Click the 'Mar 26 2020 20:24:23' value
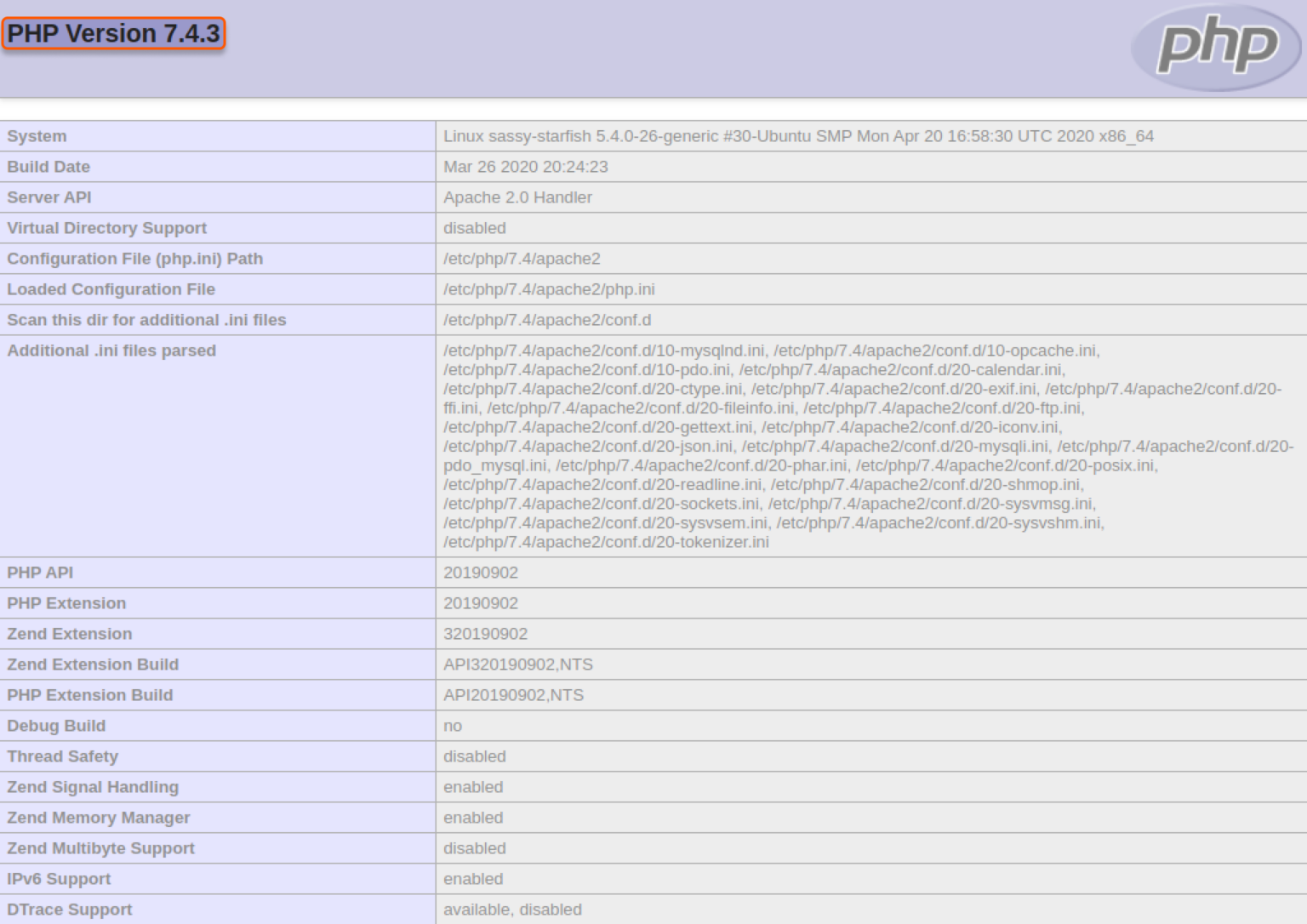 (526, 167)
